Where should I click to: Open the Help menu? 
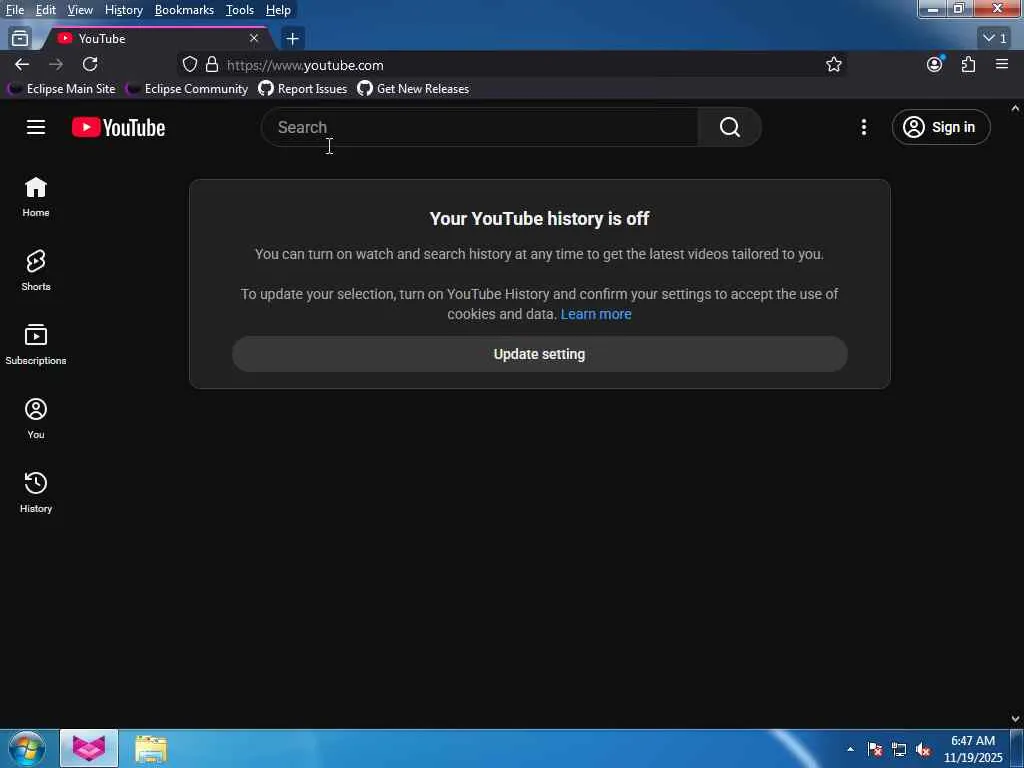(x=278, y=10)
